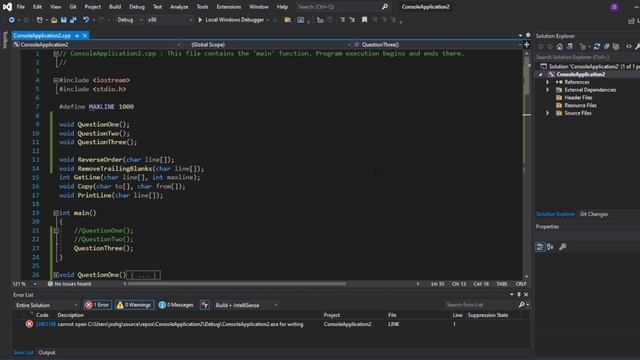Collapse the ConsoleApplication2 project node
640x360 pixels.
541,74
